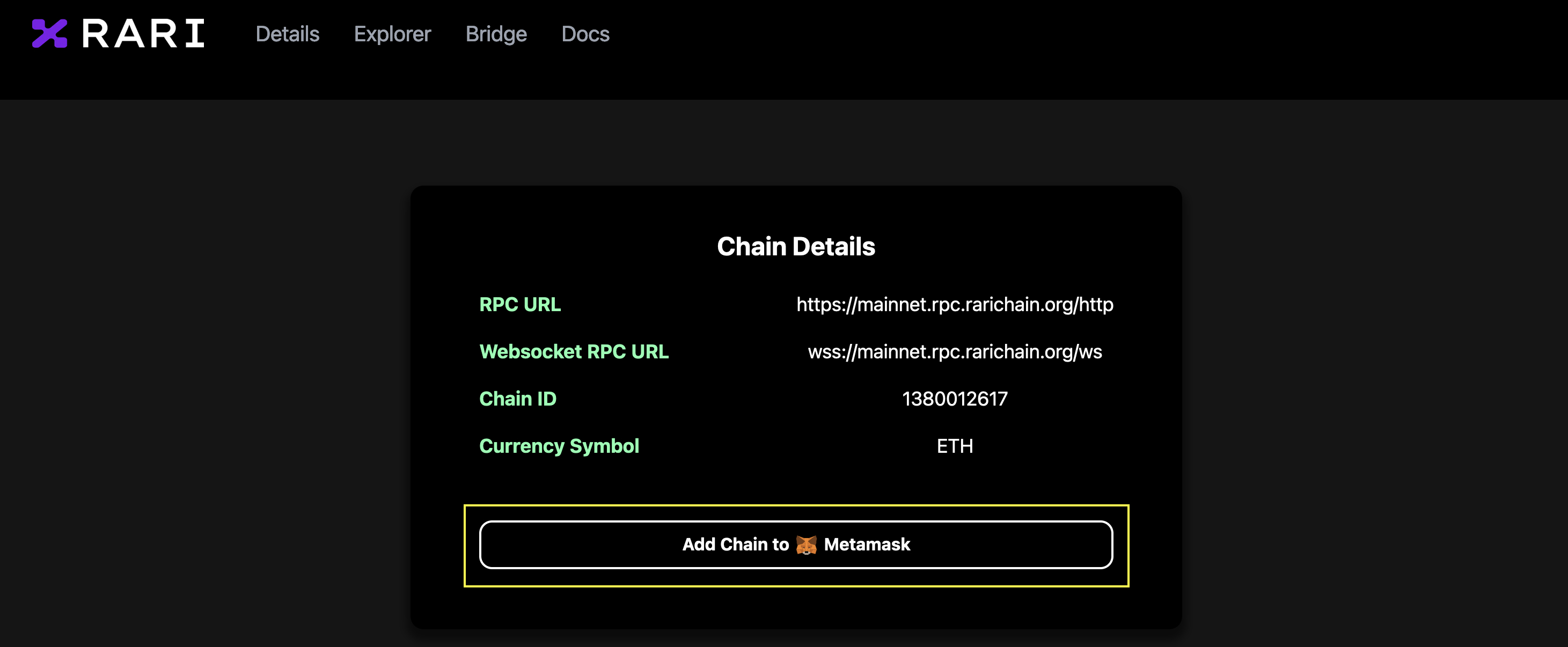Image resolution: width=1568 pixels, height=647 pixels.
Task: Click the Chain Details heading
Action: coord(796,246)
